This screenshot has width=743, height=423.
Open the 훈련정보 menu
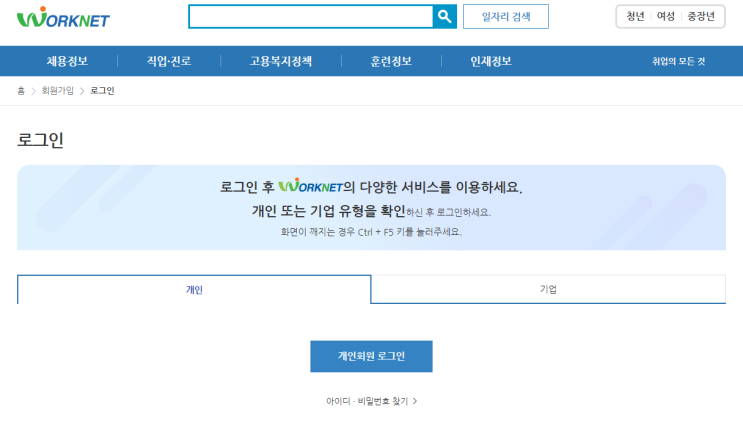click(x=391, y=61)
